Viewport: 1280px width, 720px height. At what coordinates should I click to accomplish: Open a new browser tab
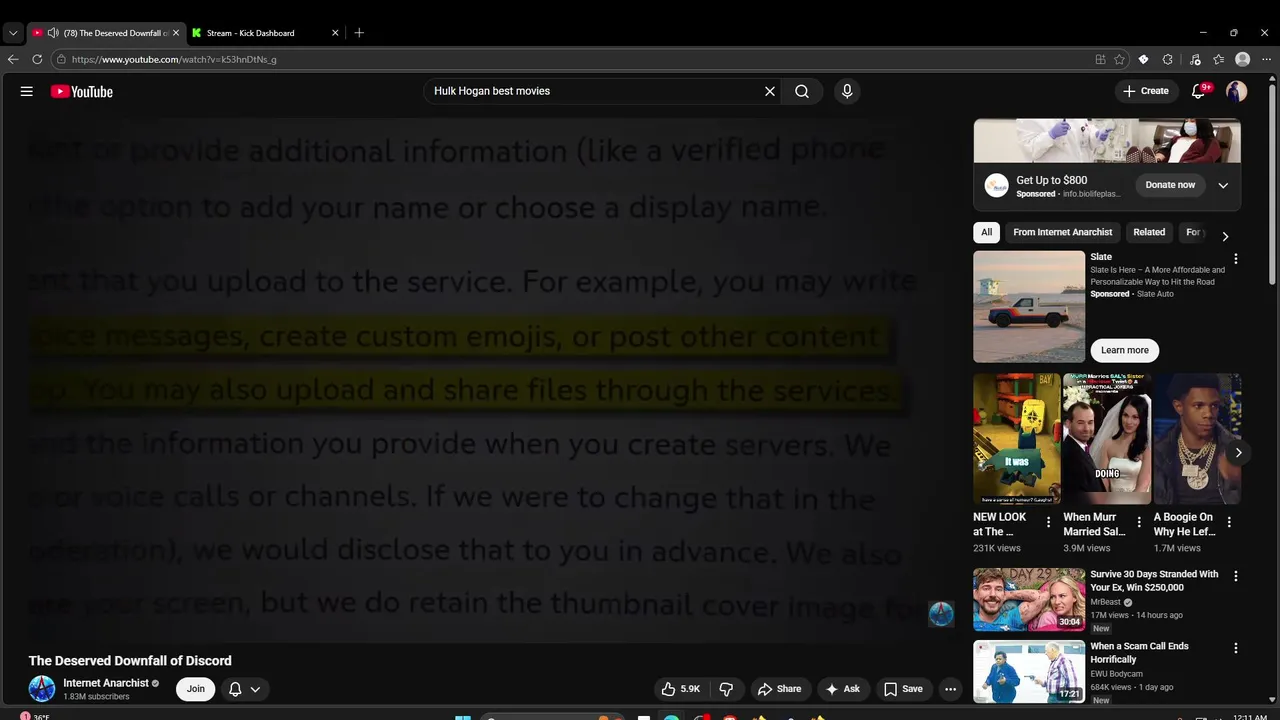[x=359, y=33]
